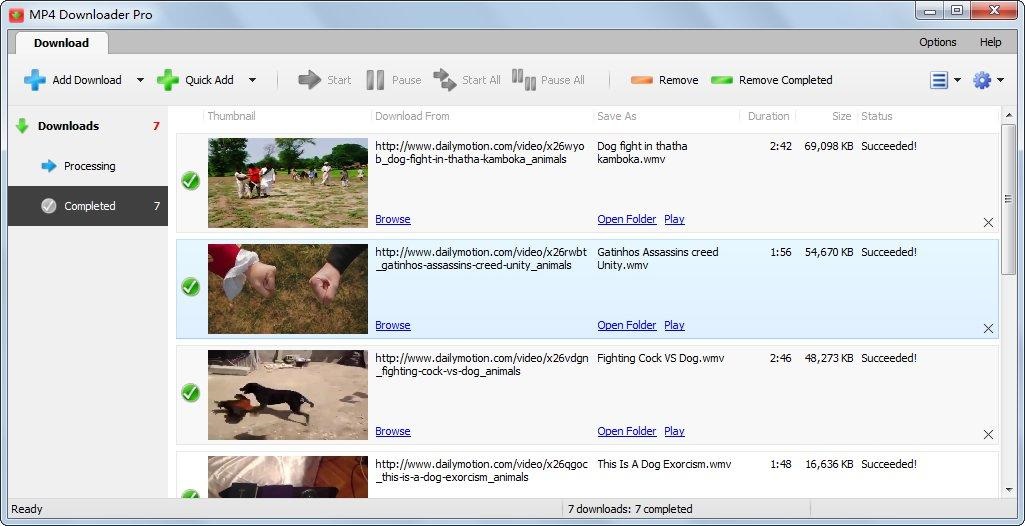Click the this-is-a-dog-exorcism URL text
1025x526 pixels.
[481, 470]
